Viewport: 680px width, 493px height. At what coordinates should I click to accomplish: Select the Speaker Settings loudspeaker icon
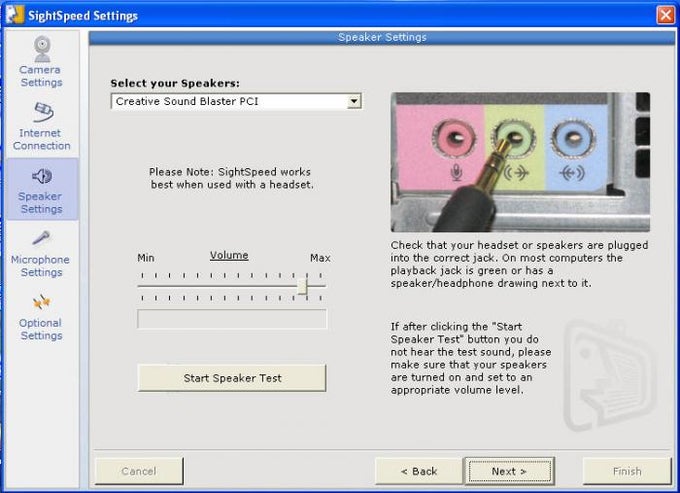point(42,176)
